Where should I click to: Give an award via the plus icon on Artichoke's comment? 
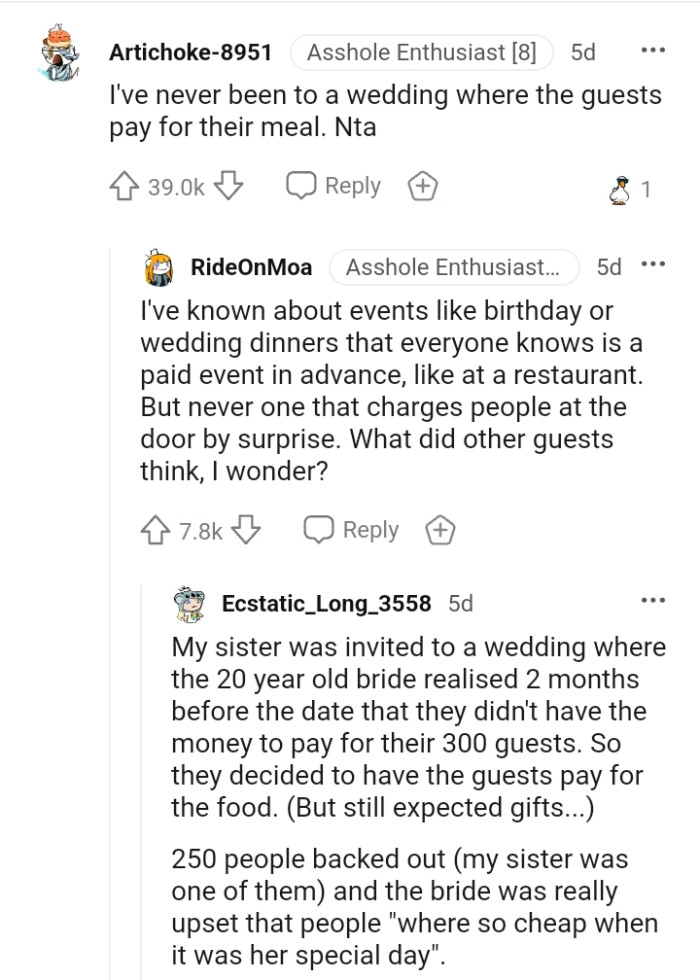[420, 185]
